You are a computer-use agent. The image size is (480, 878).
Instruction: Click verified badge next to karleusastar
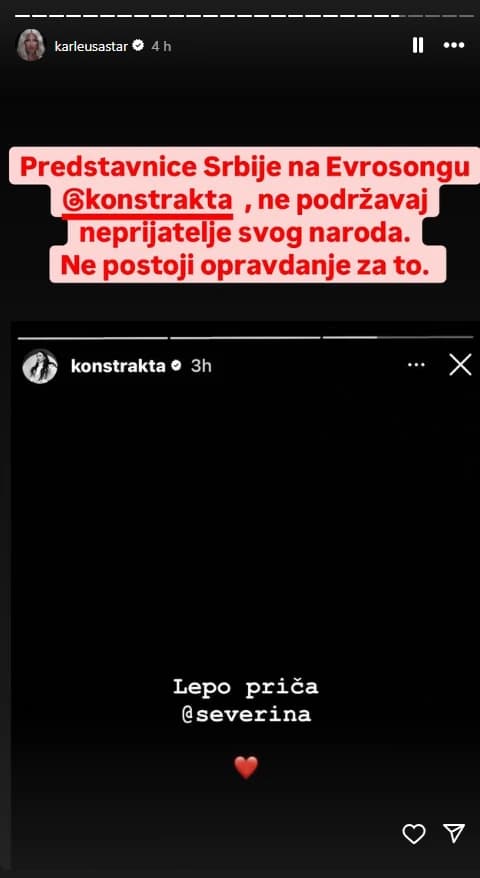coord(138,45)
